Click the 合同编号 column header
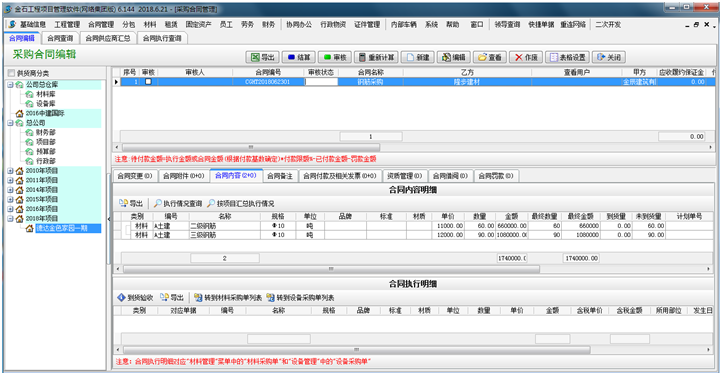 pyautogui.click(x=268, y=72)
